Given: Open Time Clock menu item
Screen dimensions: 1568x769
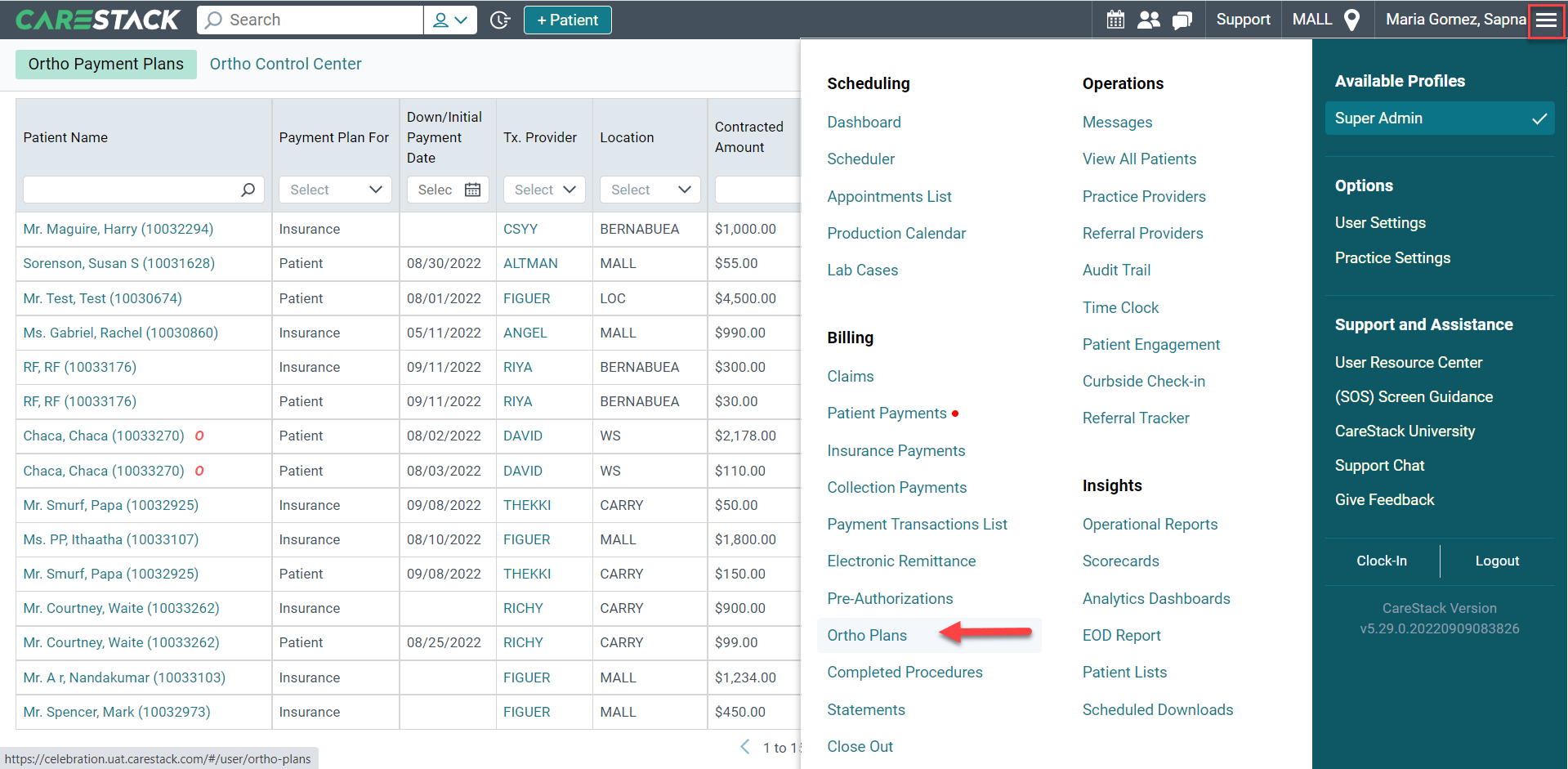Looking at the screenshot, I should point(1120,307).
